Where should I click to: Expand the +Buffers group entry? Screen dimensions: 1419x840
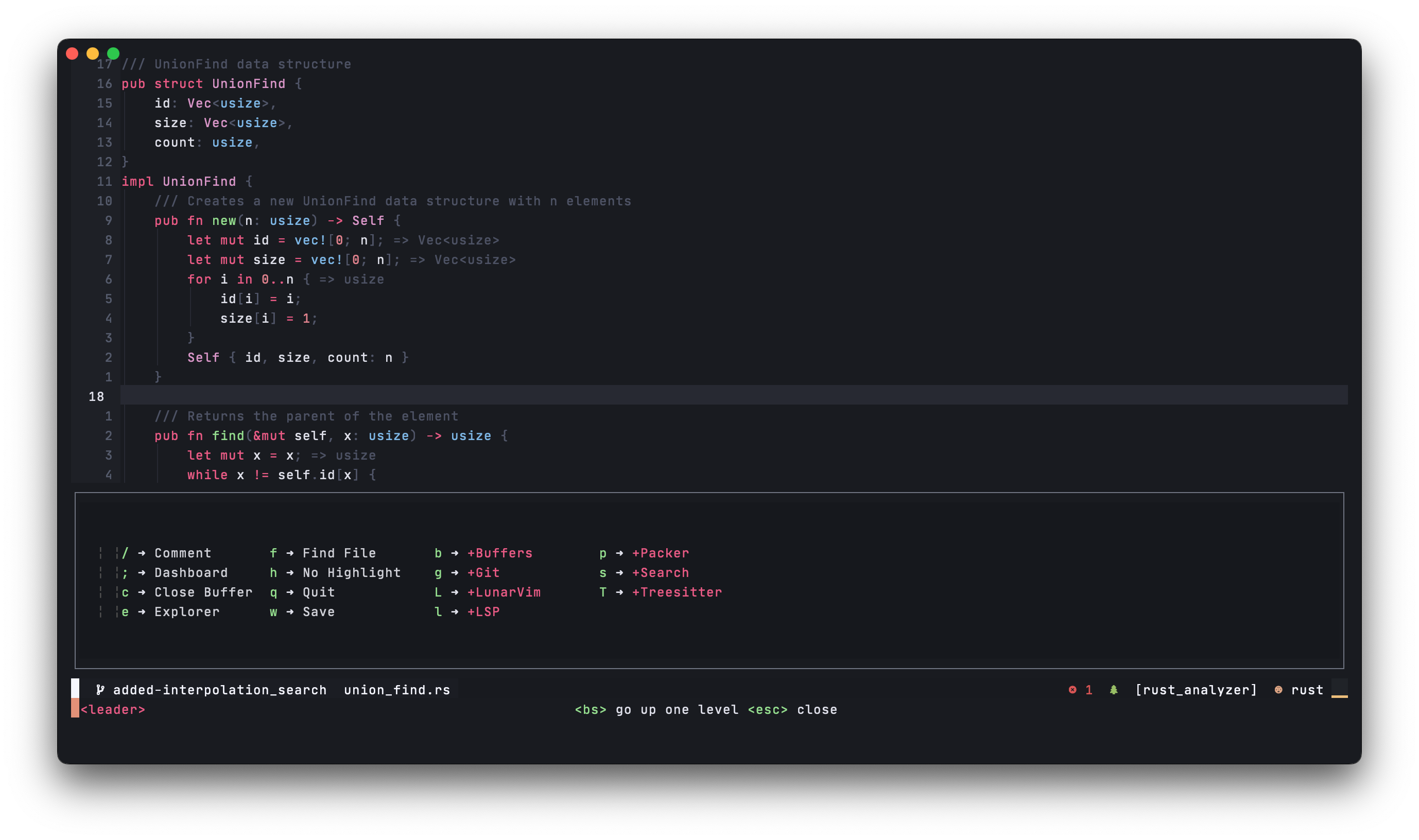pos(499,553)
